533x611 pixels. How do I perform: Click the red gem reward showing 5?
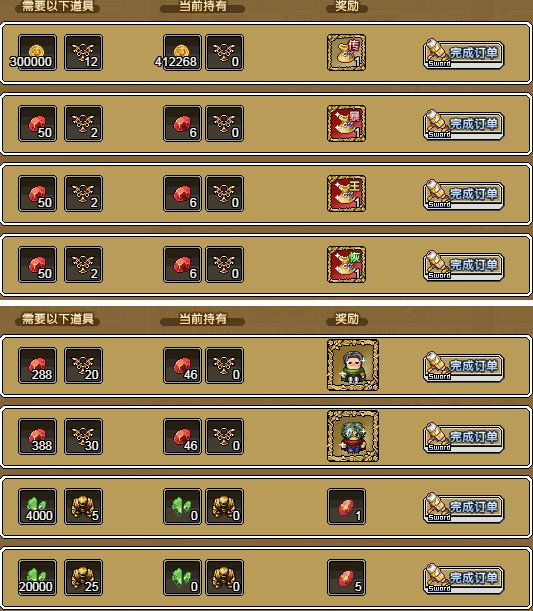point(346,577)
